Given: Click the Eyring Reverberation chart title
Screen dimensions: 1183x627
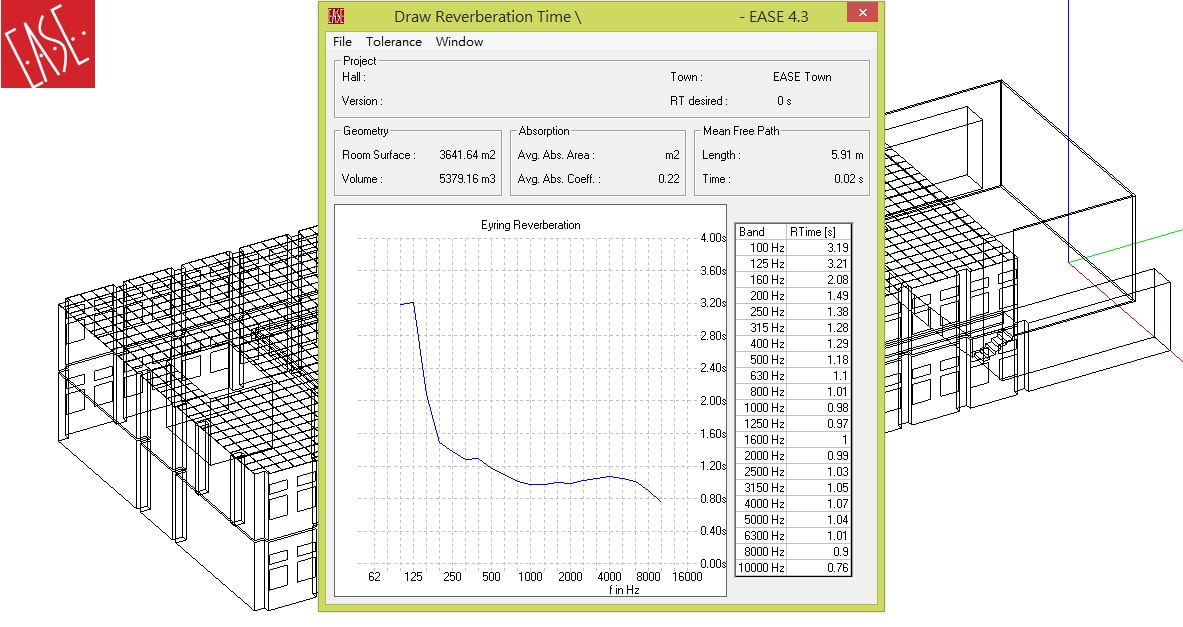Looking at the screenshot, I should (x=530, y=225).
